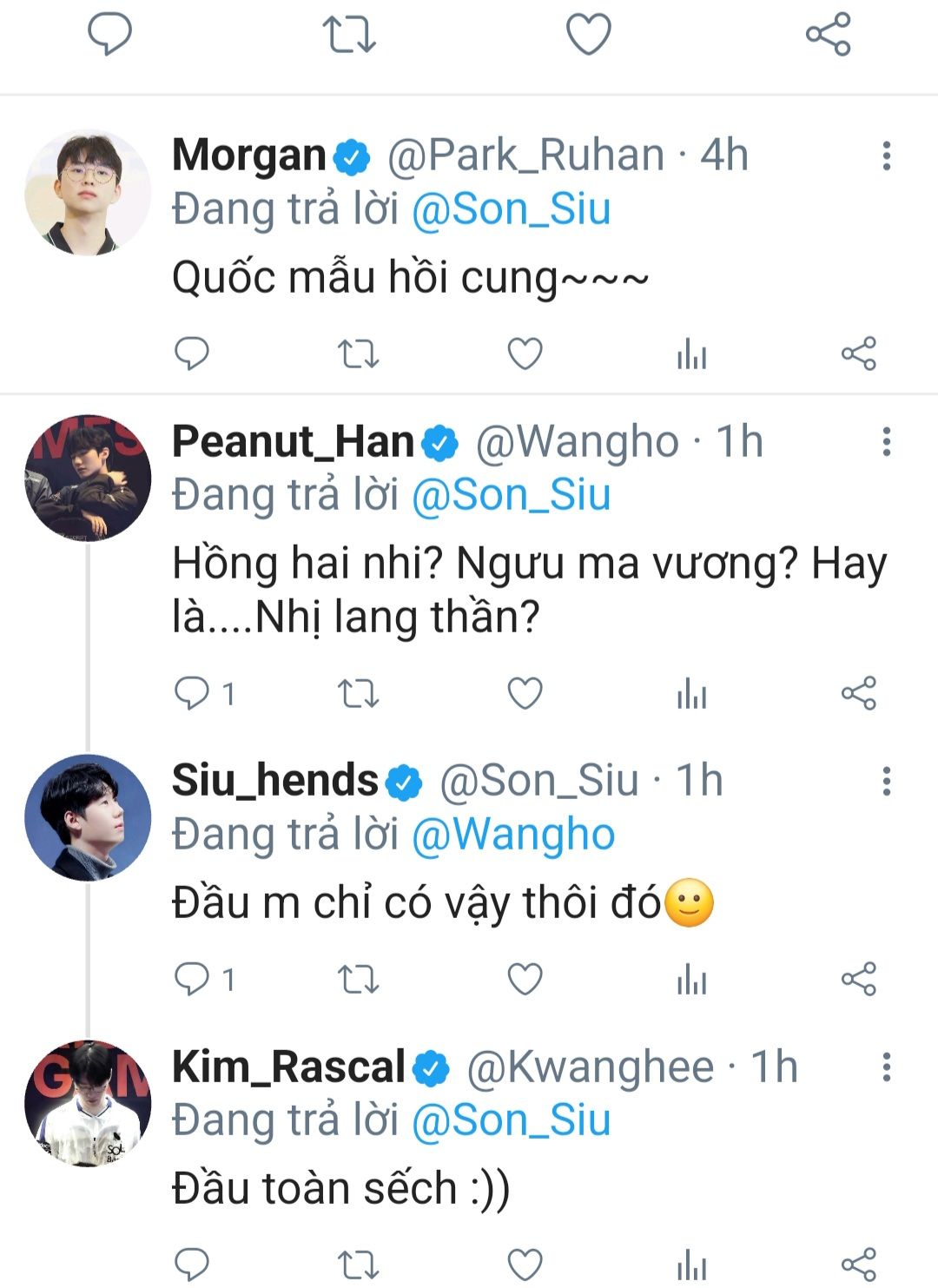
Task: Open Peanut_Han's profile name
Action: click(x=293, y=442)
